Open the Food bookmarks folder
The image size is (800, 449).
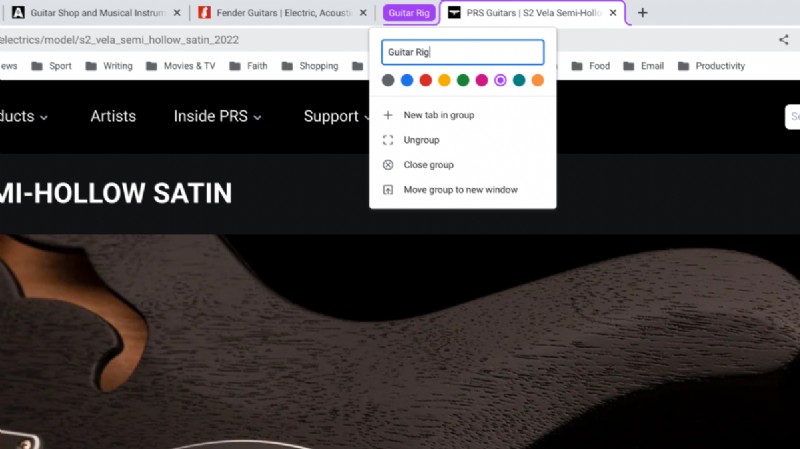click(591, 66)
